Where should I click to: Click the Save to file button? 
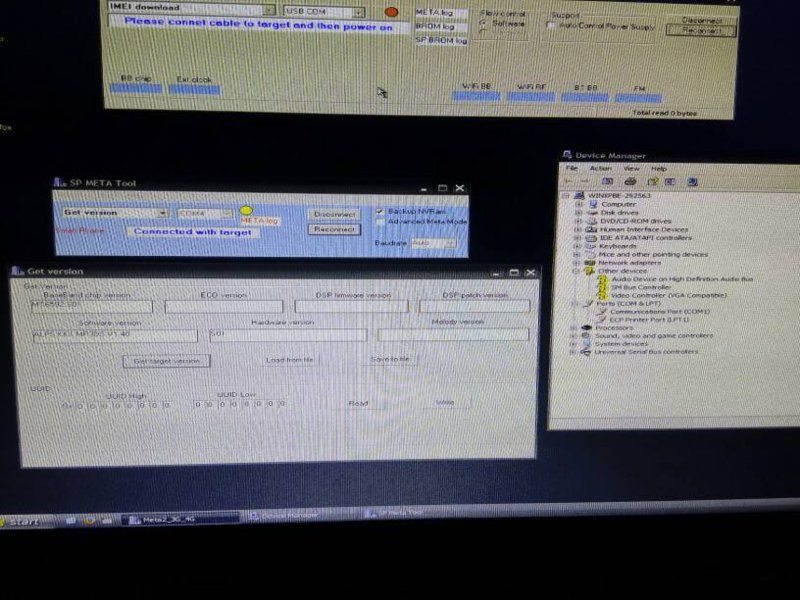pos(390,359)
